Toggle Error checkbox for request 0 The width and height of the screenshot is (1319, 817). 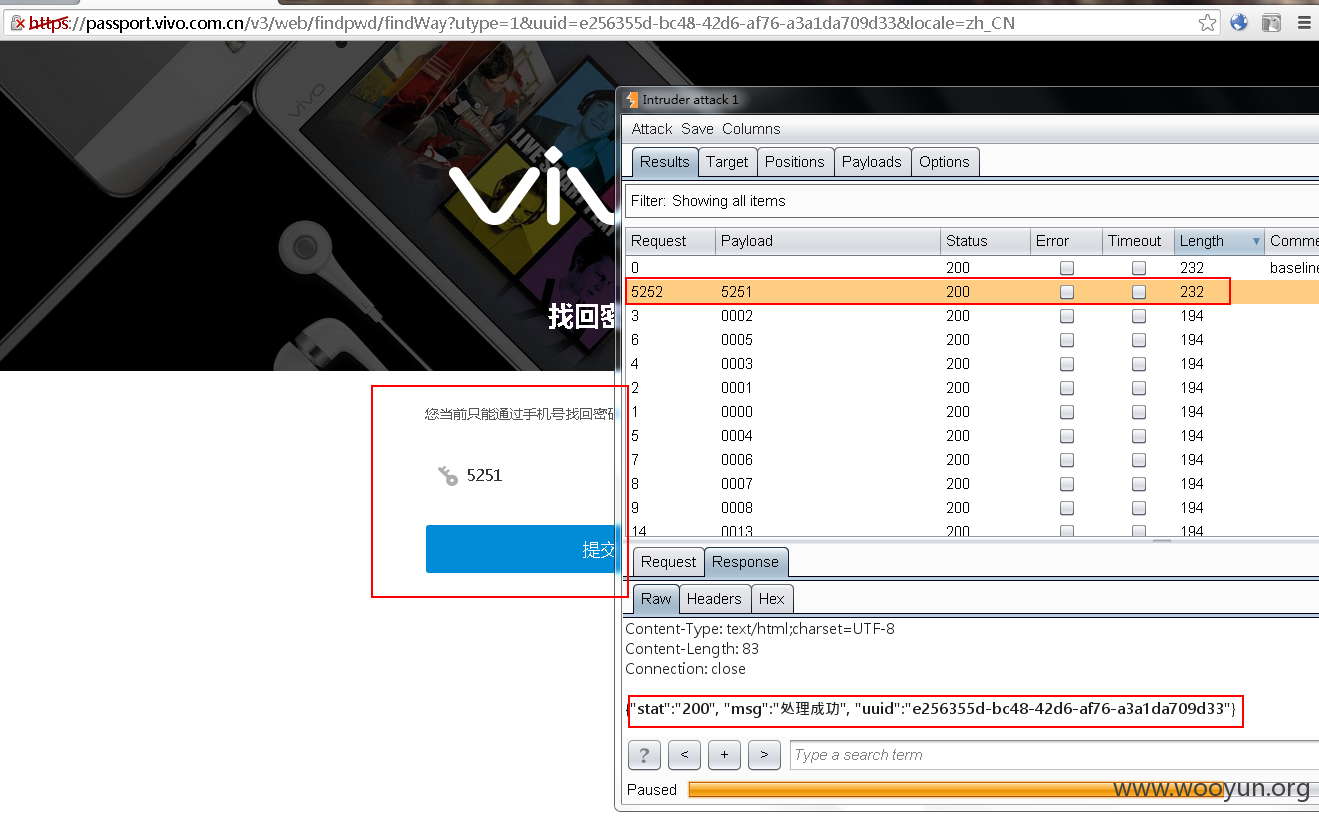pos(1067,268)
